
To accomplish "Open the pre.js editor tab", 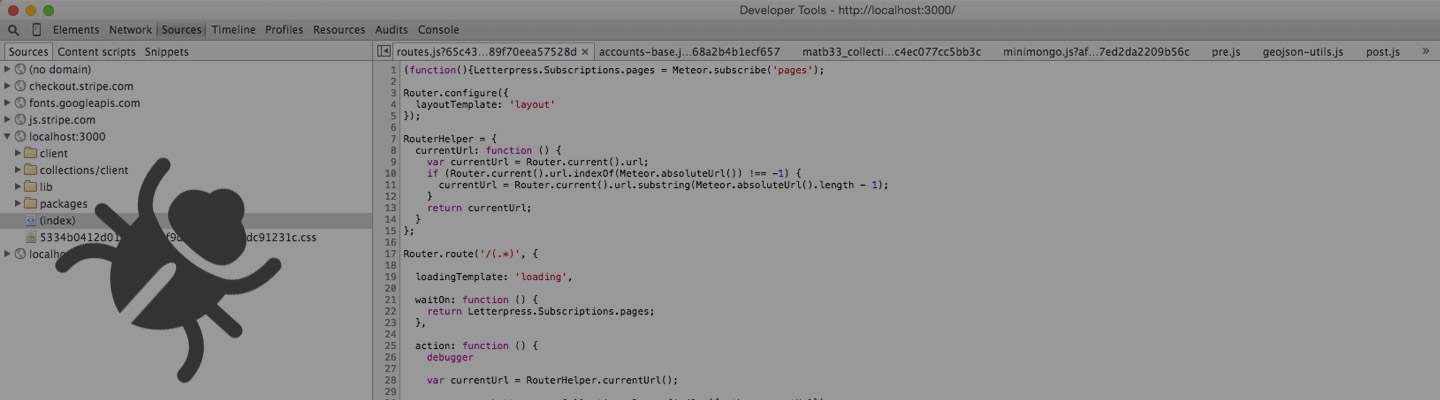I will pyautogui.click(x=1225, y=52).
